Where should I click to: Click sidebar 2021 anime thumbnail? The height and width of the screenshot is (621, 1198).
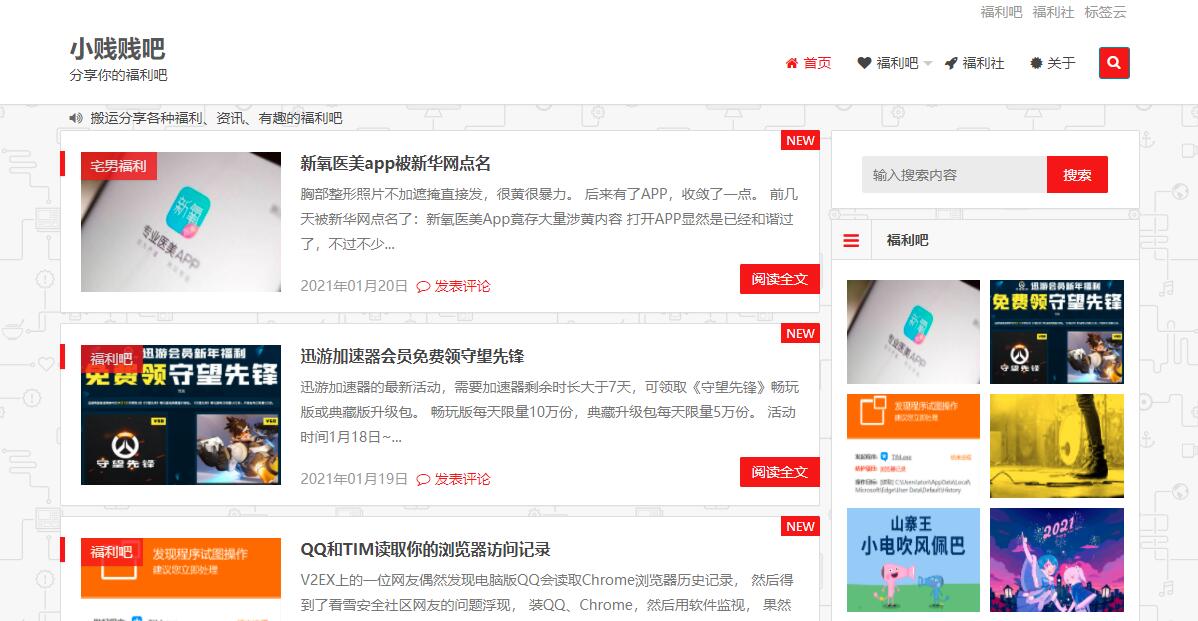pos(1057,560)
